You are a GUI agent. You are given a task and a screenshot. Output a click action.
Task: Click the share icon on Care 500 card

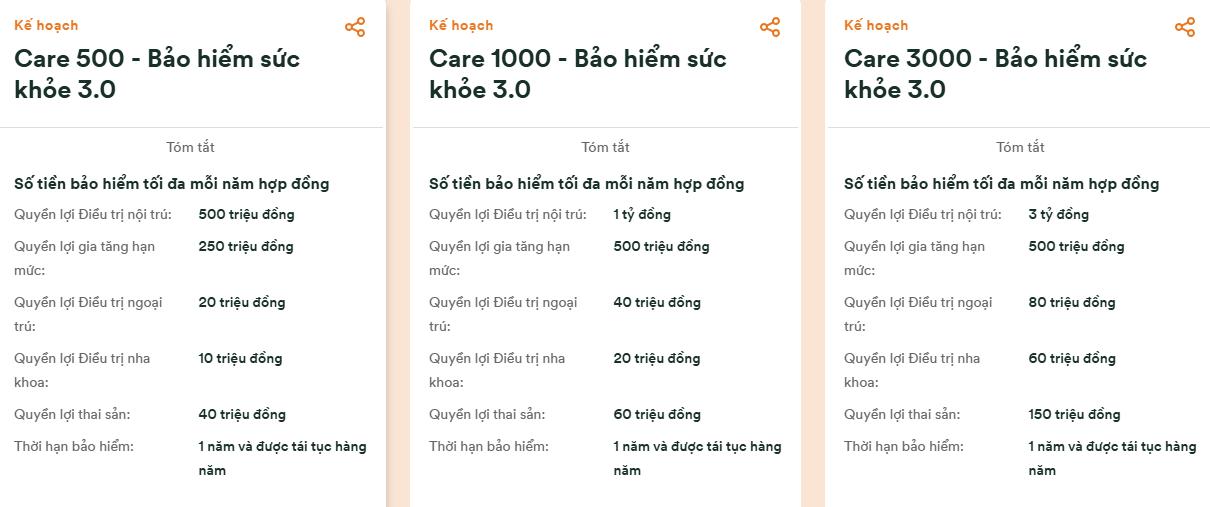click(355, 27)
